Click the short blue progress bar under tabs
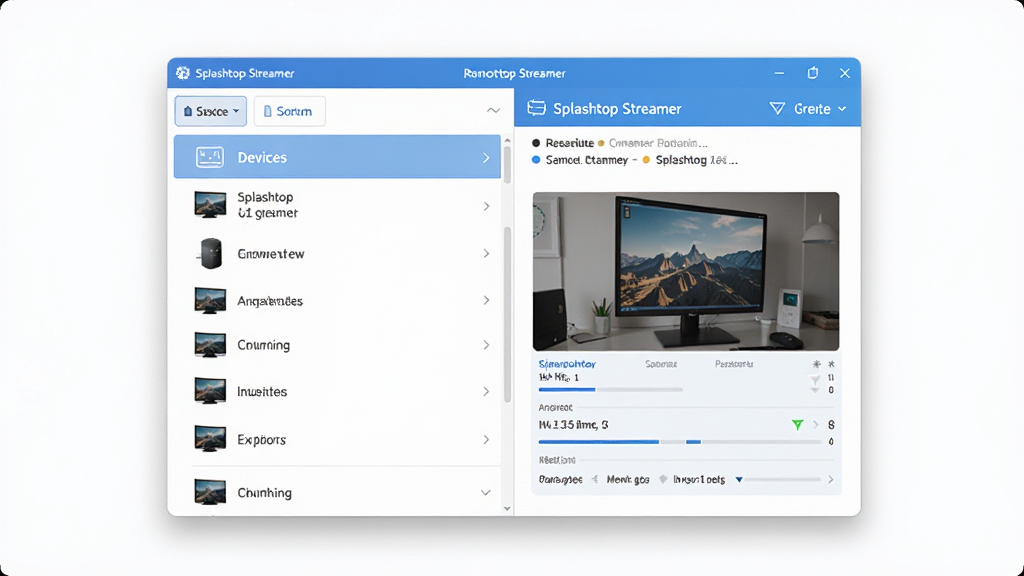The height and width of the screenshot is (576, 1024). 567,389
